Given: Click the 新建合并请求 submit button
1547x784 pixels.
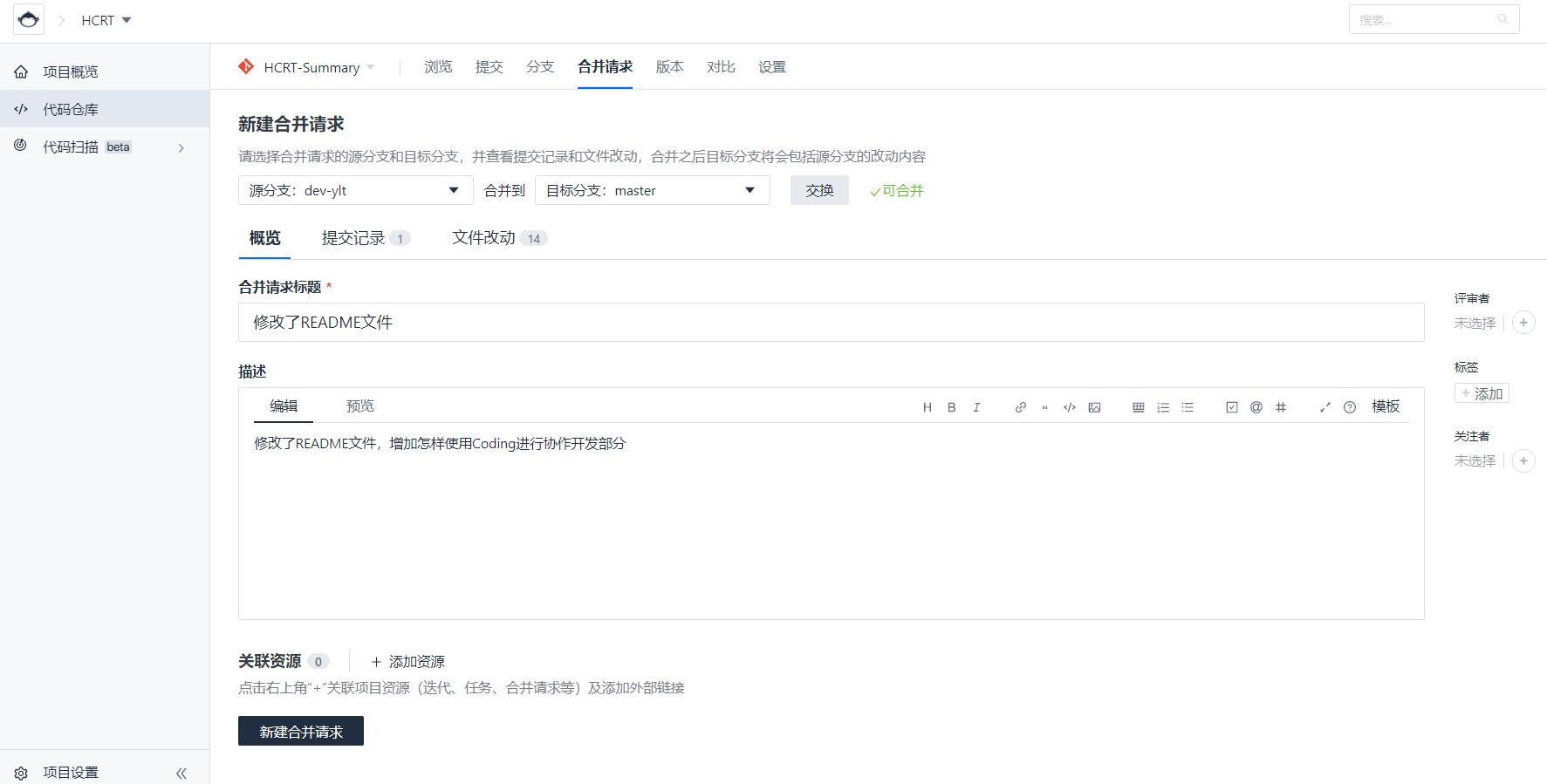Looking at the screenshot, I should pyautogui.click(x=301, y=731).
